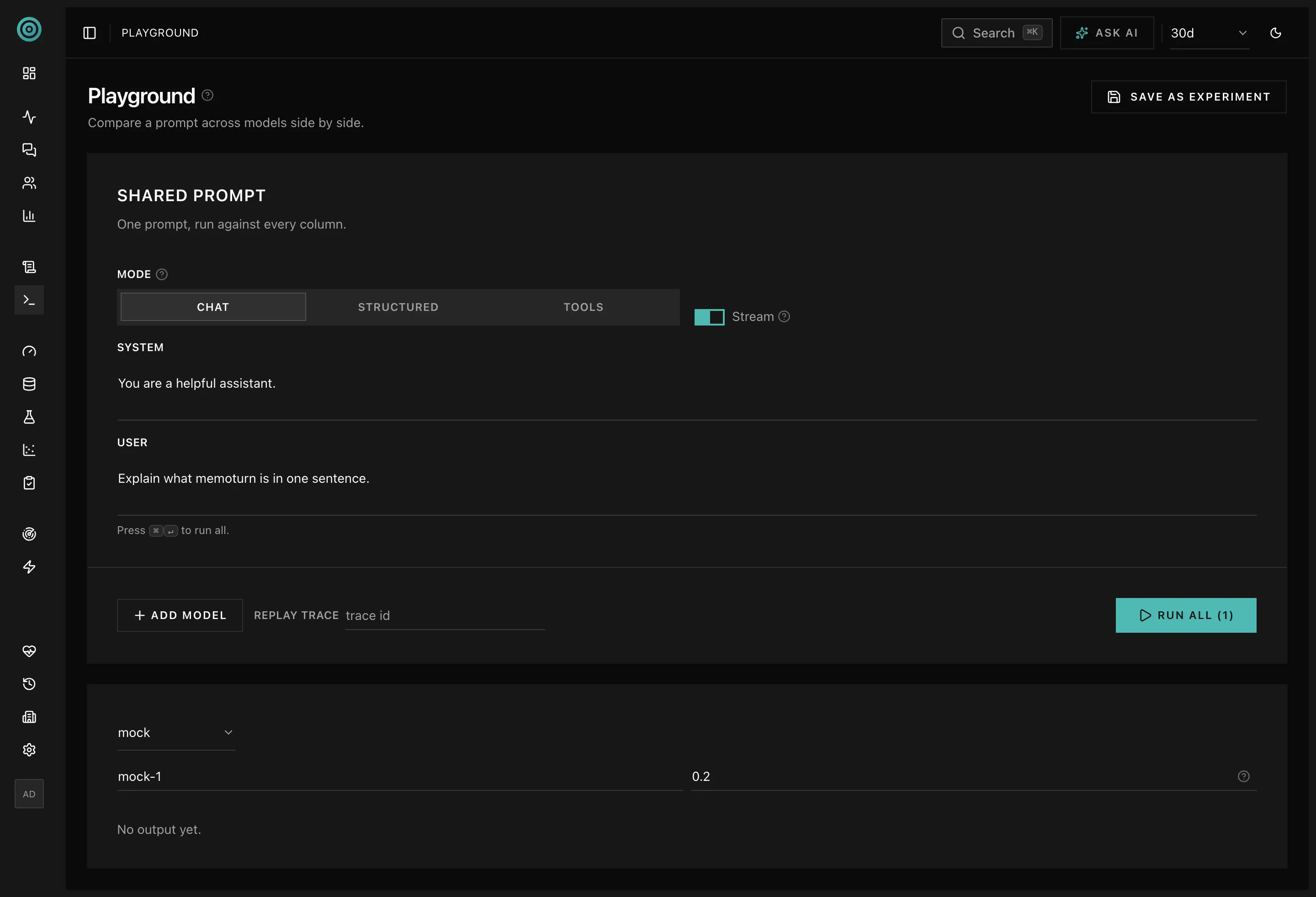This screenshot has height=897, width=1316.
Task: Open the Search box in the top bar
Action: tap(997, 33)
